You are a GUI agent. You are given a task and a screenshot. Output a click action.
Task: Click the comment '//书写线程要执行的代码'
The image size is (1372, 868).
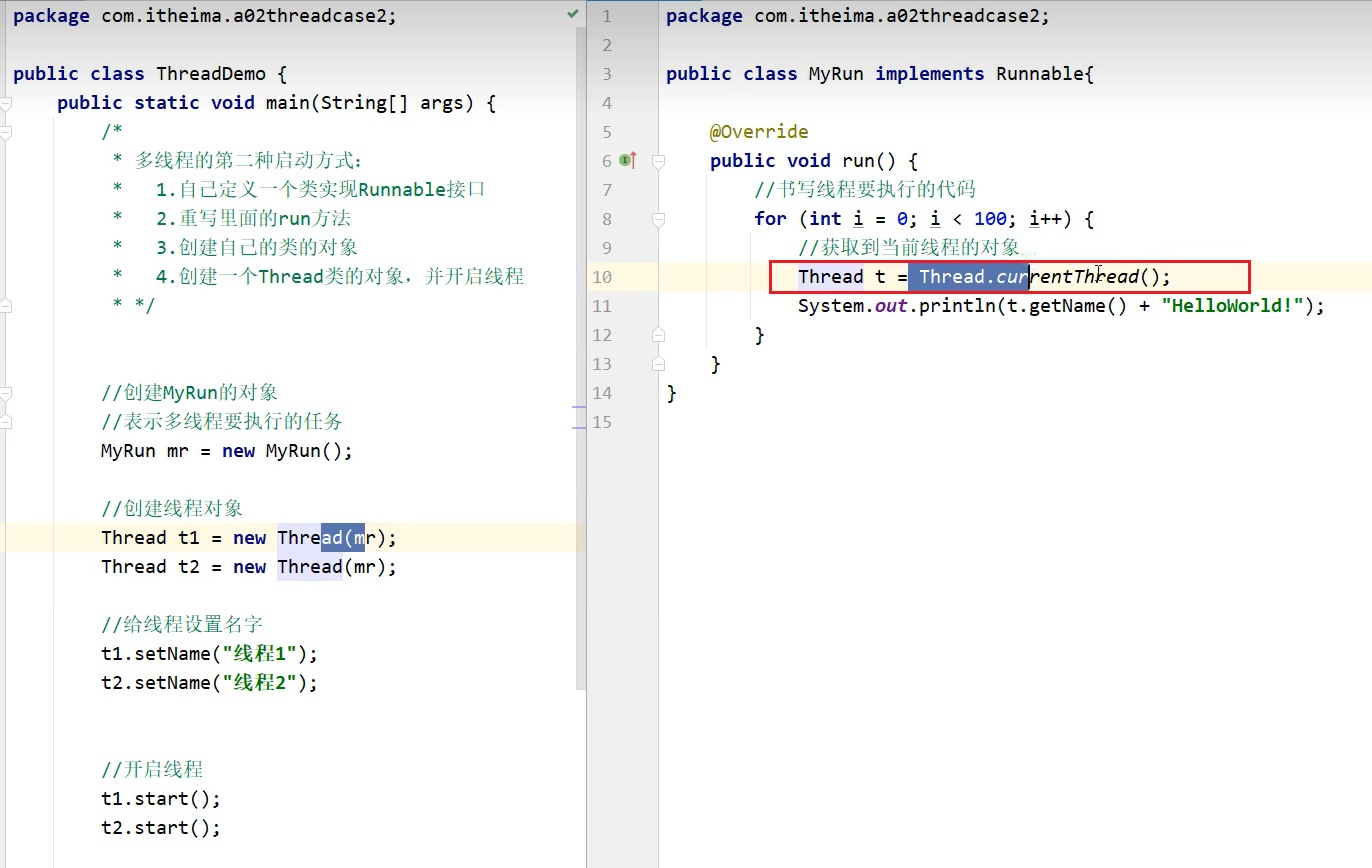[865, 190]
